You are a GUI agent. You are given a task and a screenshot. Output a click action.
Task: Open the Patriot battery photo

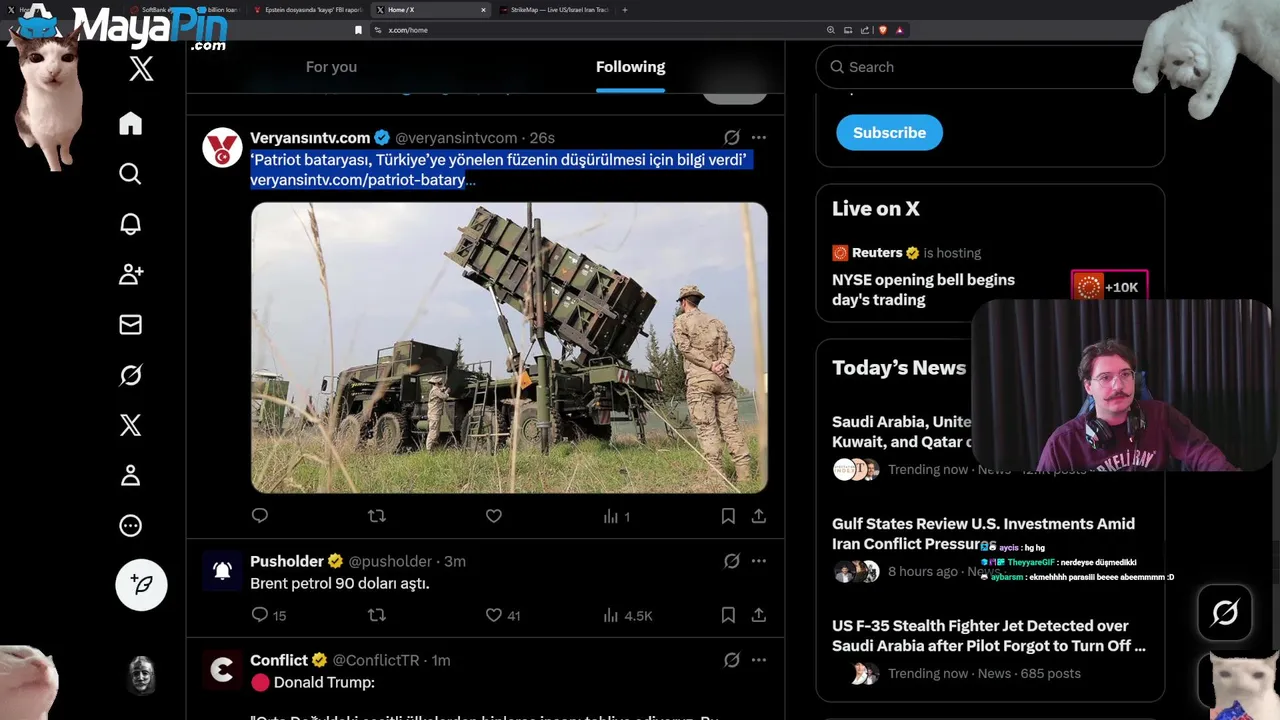[x=509, y=348]
